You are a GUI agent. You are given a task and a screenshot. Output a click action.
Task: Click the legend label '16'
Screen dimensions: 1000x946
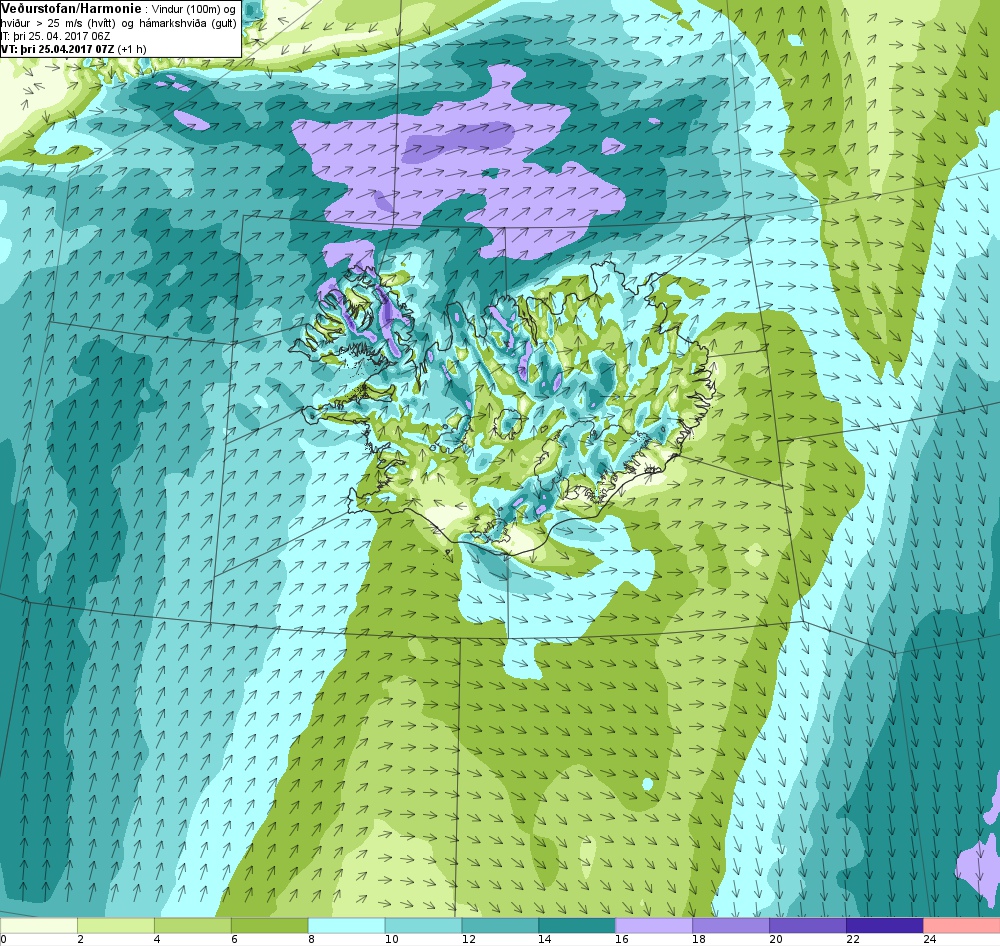coord(622,939)
